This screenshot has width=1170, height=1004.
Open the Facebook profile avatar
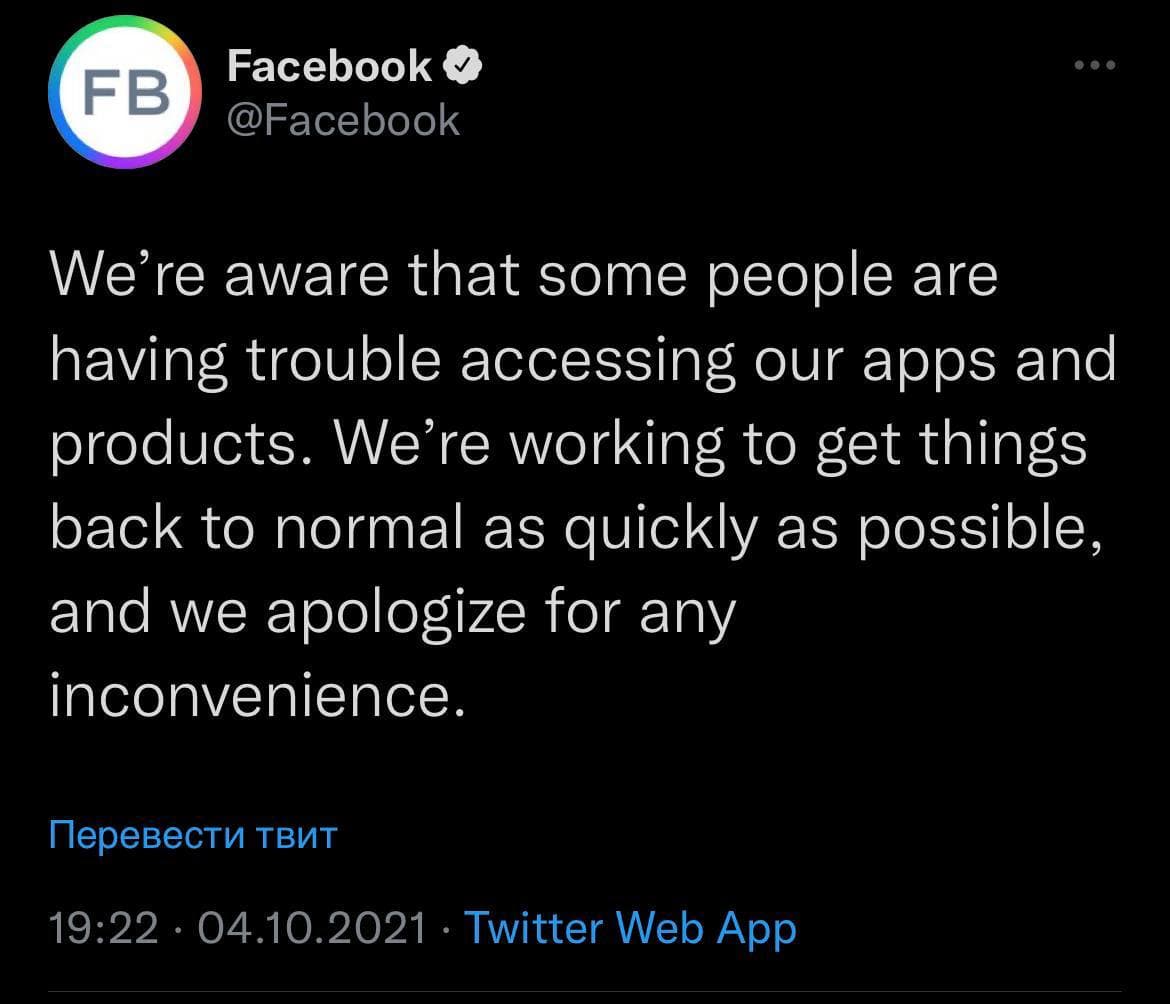pos(125,91)
